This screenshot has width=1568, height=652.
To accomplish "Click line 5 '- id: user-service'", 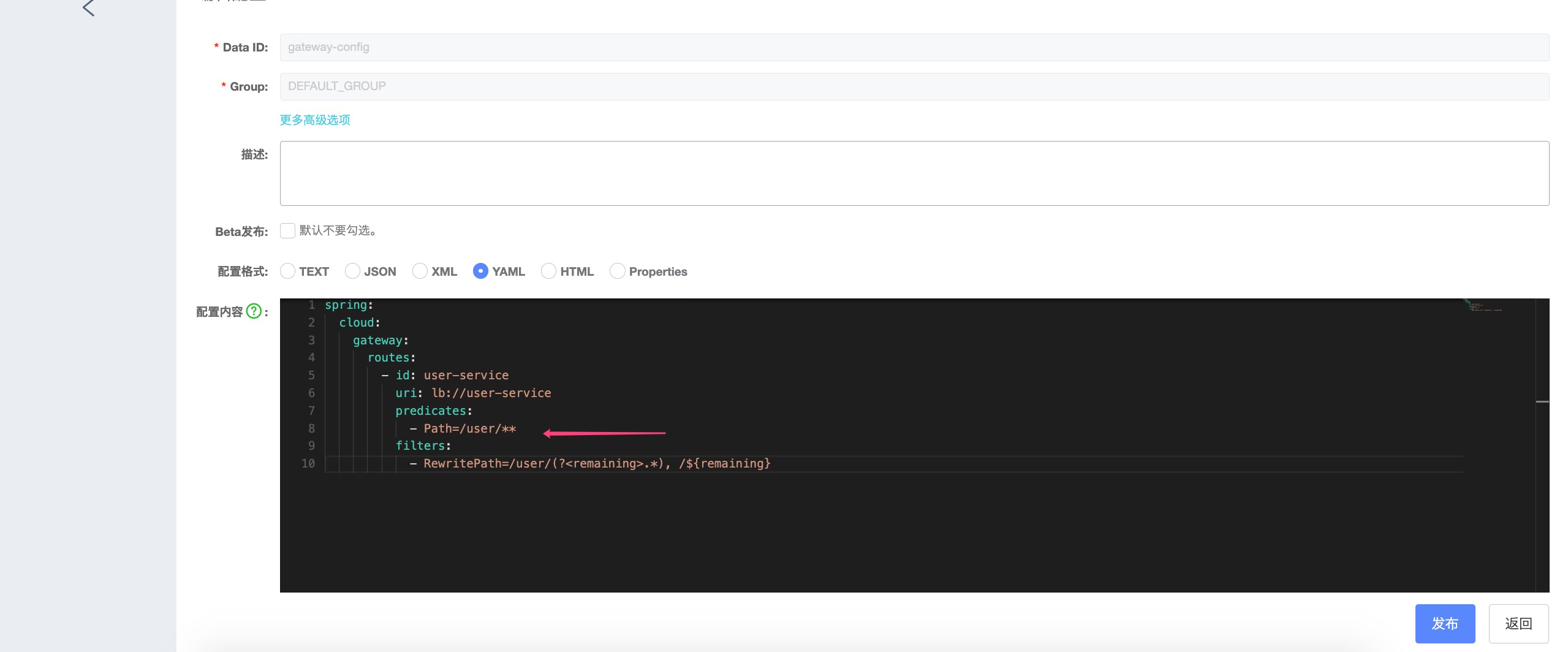I will (x=445, y=375).
